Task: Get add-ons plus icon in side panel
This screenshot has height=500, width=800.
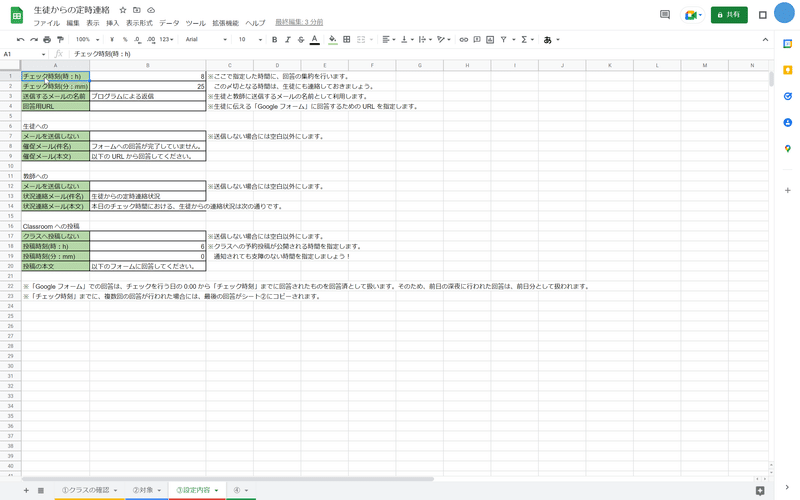Action: (788, 190)
